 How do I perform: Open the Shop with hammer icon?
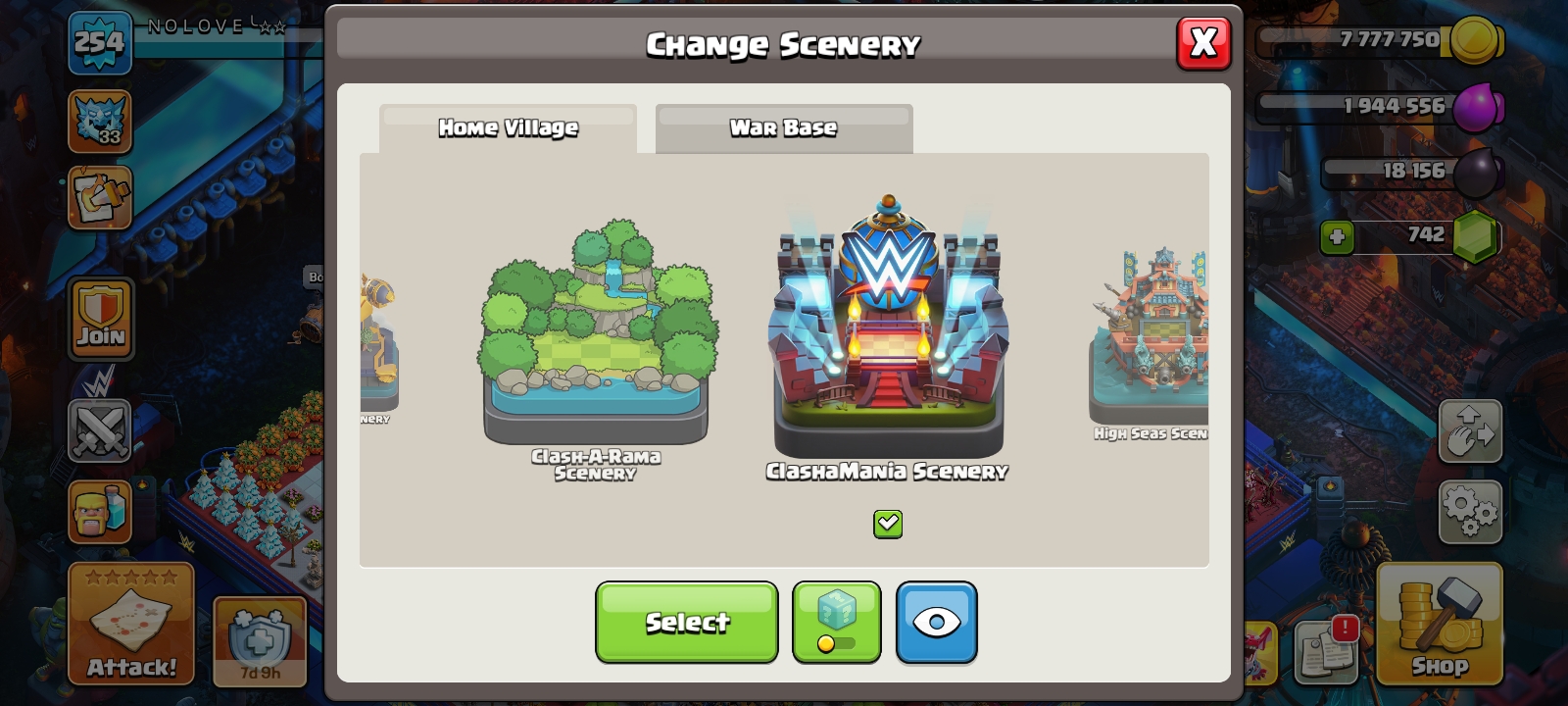pyautogui.click(x=1439, y=624)
